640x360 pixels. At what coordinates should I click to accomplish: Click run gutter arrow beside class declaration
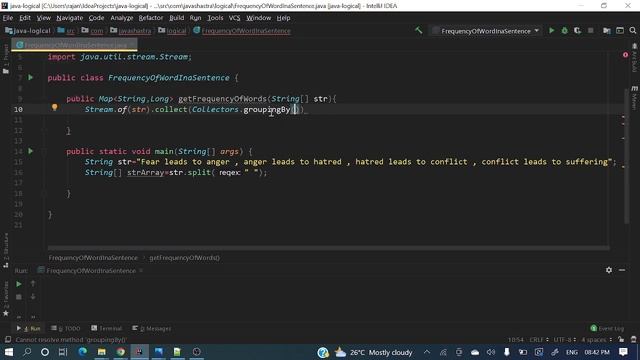(31, 77)
